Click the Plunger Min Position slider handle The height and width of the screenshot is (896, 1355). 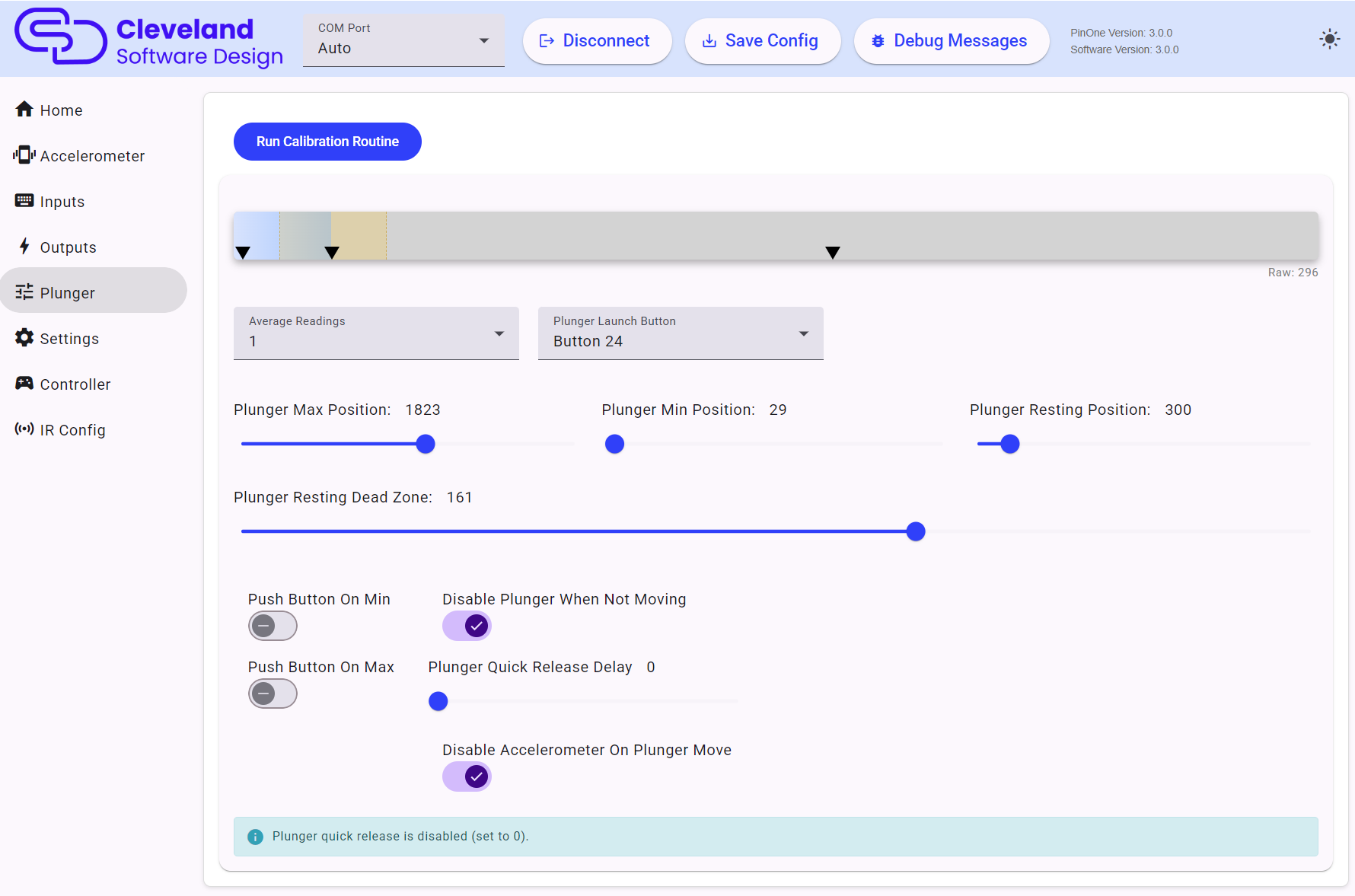click(614, 444)
